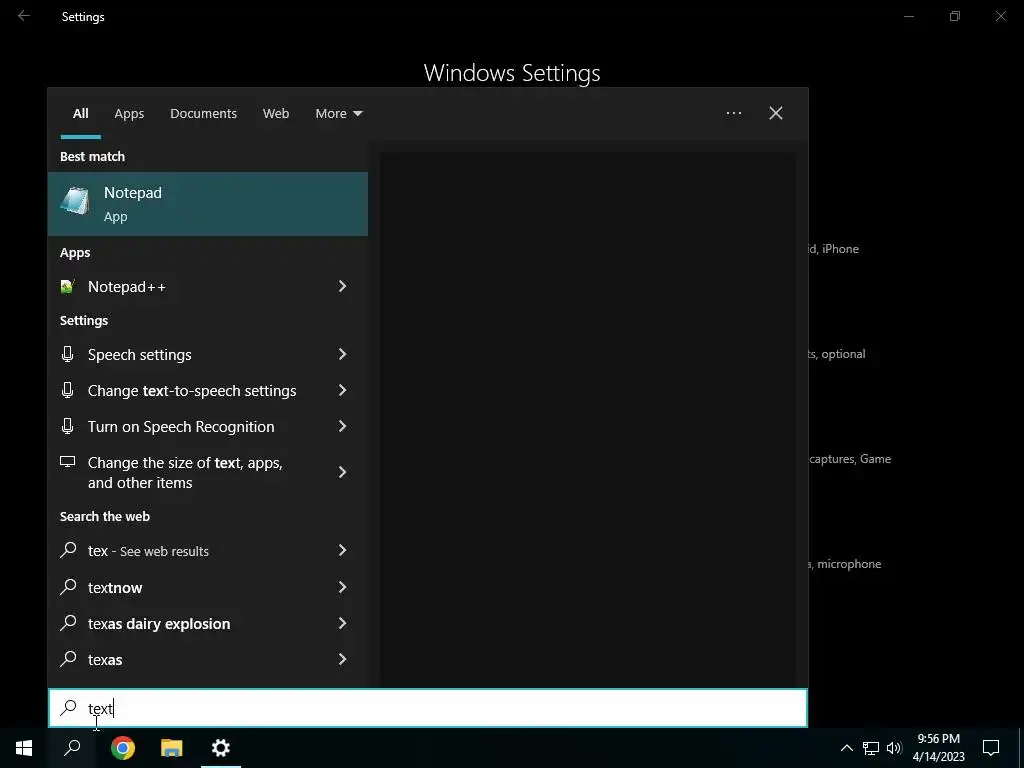Launch Google Chrome from the taskbar
The height and width of the screenshot is (768, 1024).
coord(123,748)
